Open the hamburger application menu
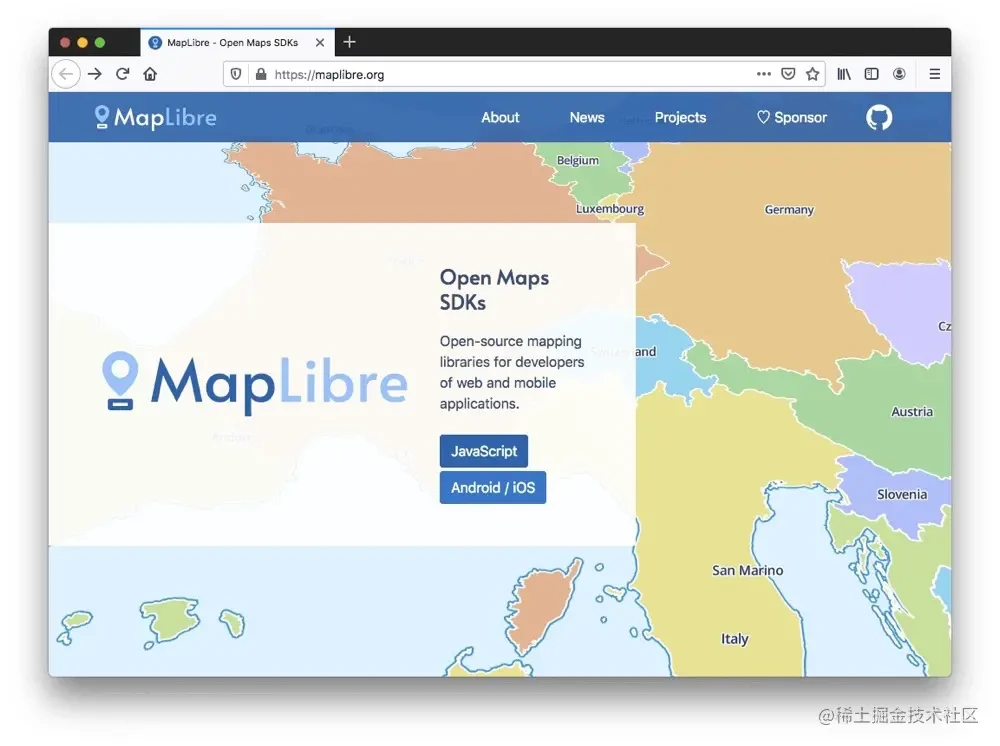 tap(934, 74)
